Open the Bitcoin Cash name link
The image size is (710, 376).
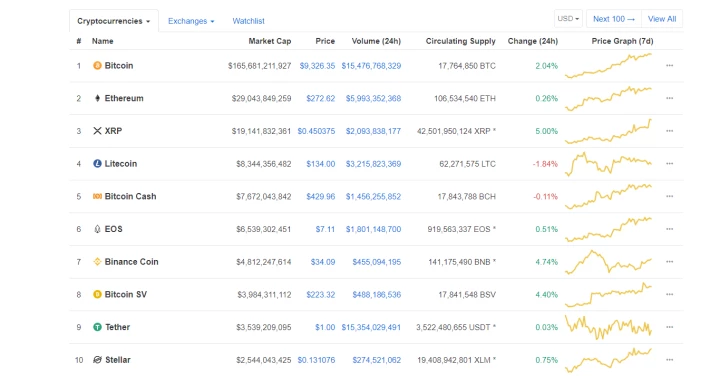[130, 196]
